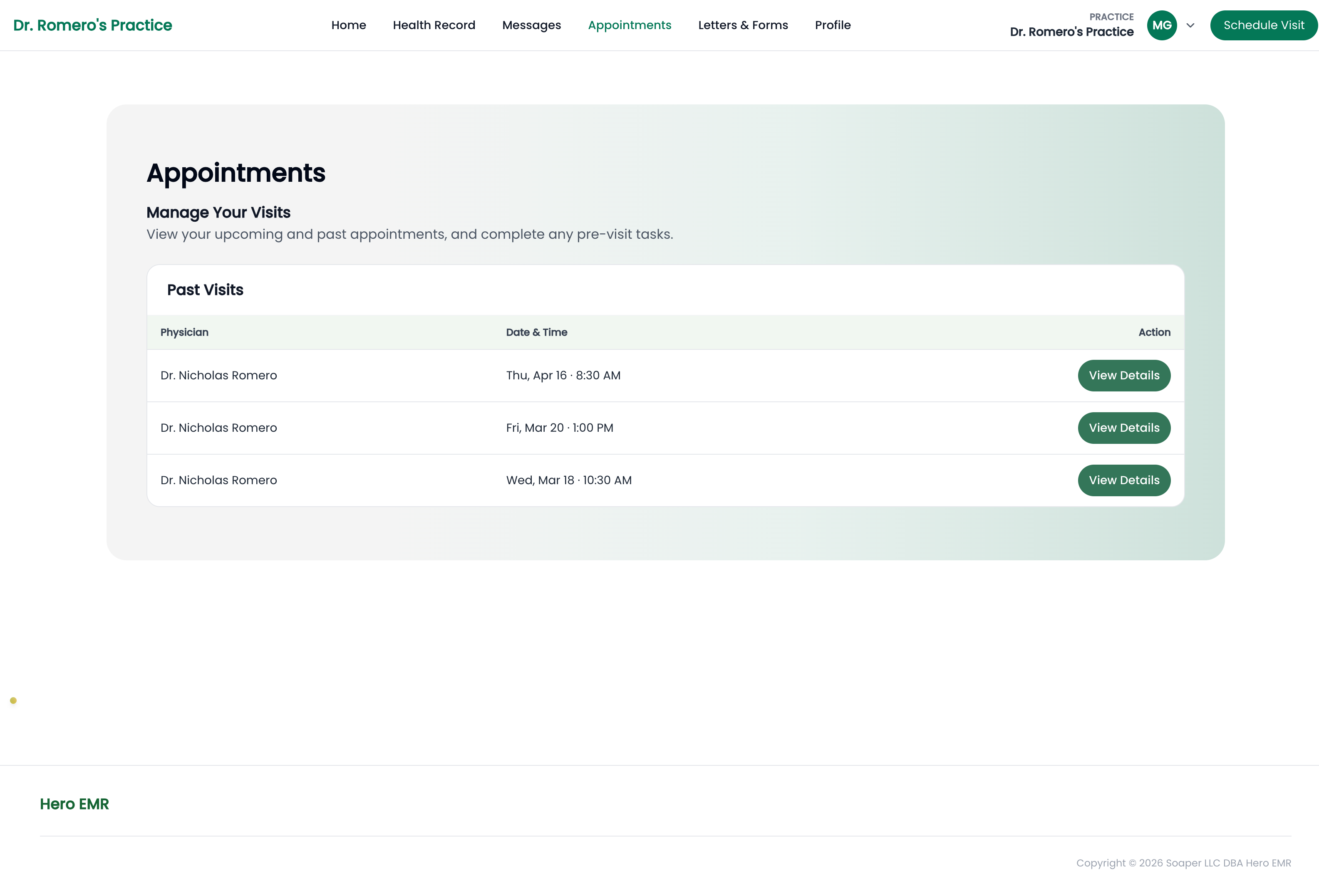
Task: Open Letters & Forms
Action: pyautogui.click(x=743, y=25)
